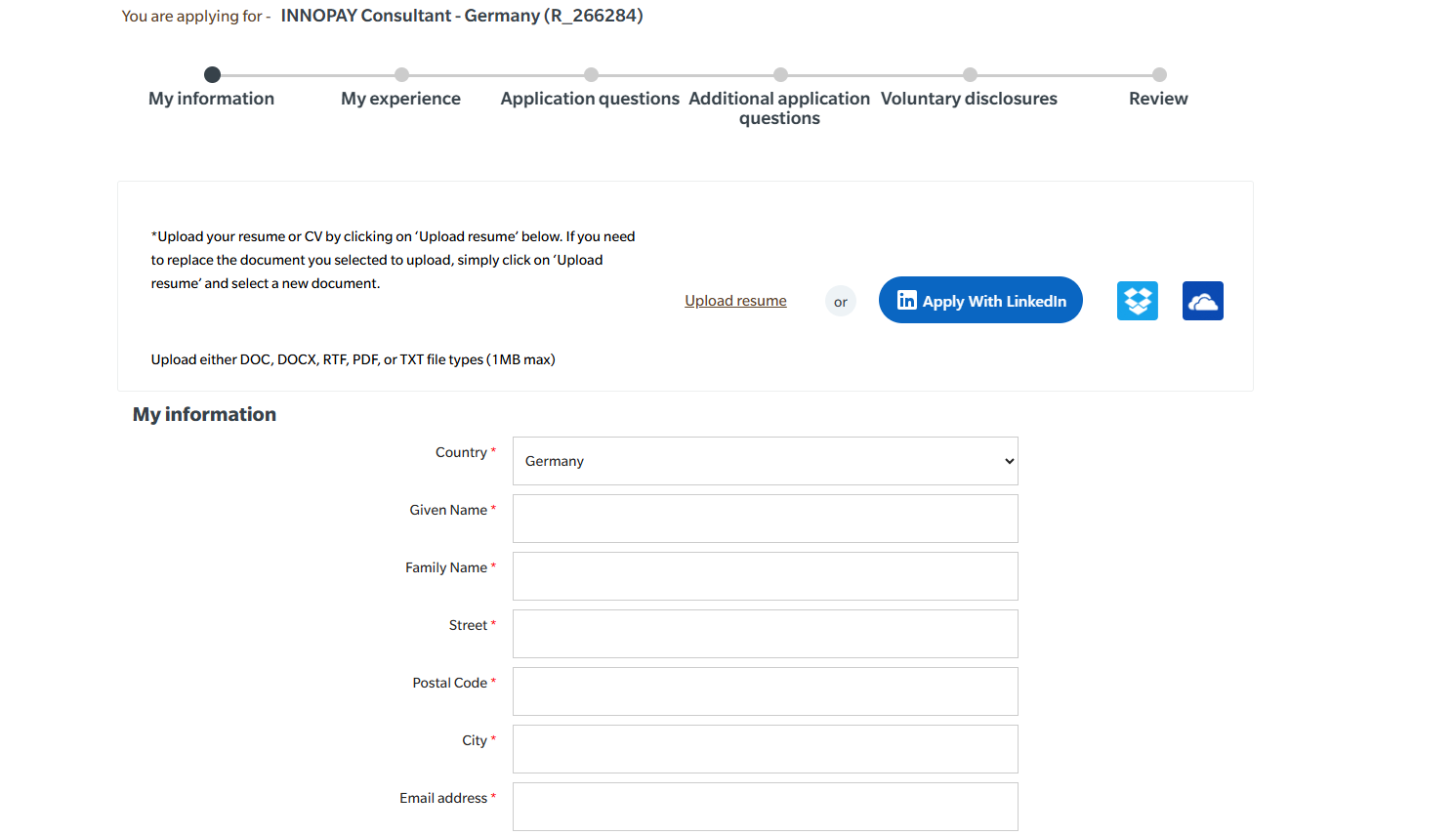Import resume from Dropbox icon
The height and width of the screenshot is (836, 1456).
point(1137,301)
